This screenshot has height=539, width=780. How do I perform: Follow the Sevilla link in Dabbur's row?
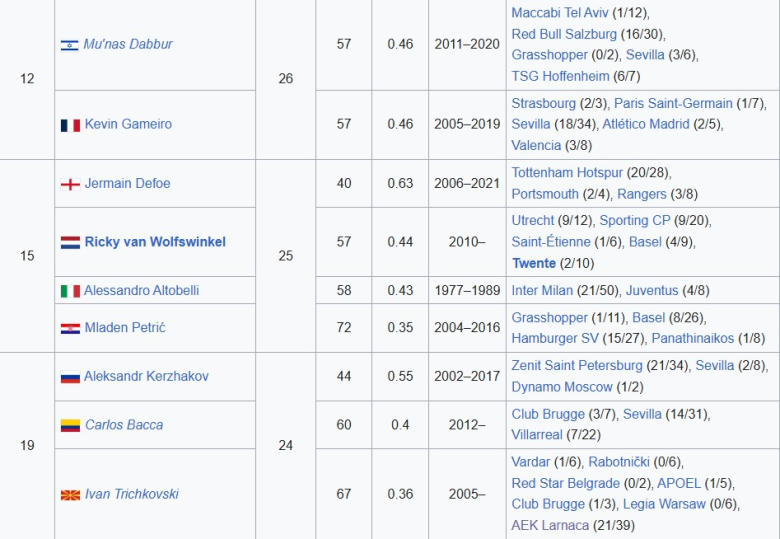[645, 55]
